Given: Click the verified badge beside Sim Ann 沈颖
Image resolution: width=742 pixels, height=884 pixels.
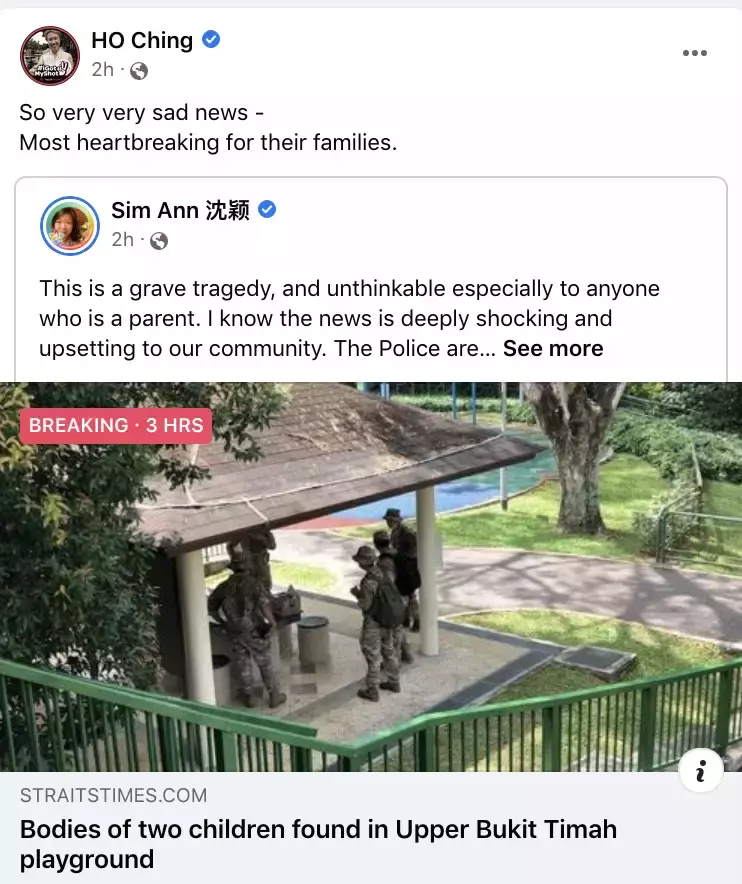Looking at the screenshot, I should point(267,210).
